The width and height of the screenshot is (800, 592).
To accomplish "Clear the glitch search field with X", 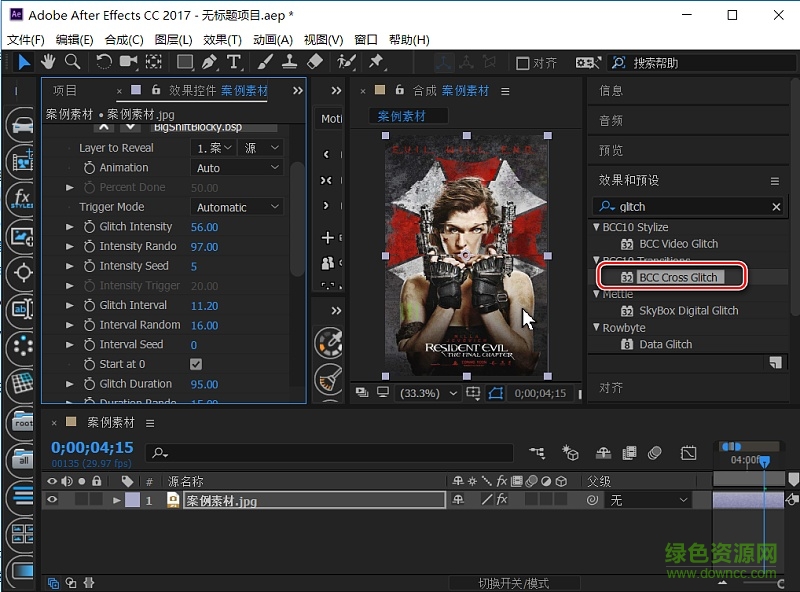I will tap(775, 206).
